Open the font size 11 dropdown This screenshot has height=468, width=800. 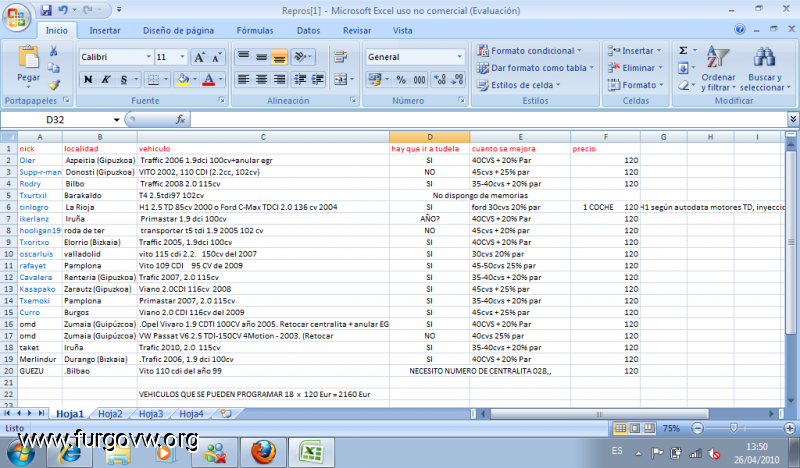pyautogui.click(x=182, y=57)
